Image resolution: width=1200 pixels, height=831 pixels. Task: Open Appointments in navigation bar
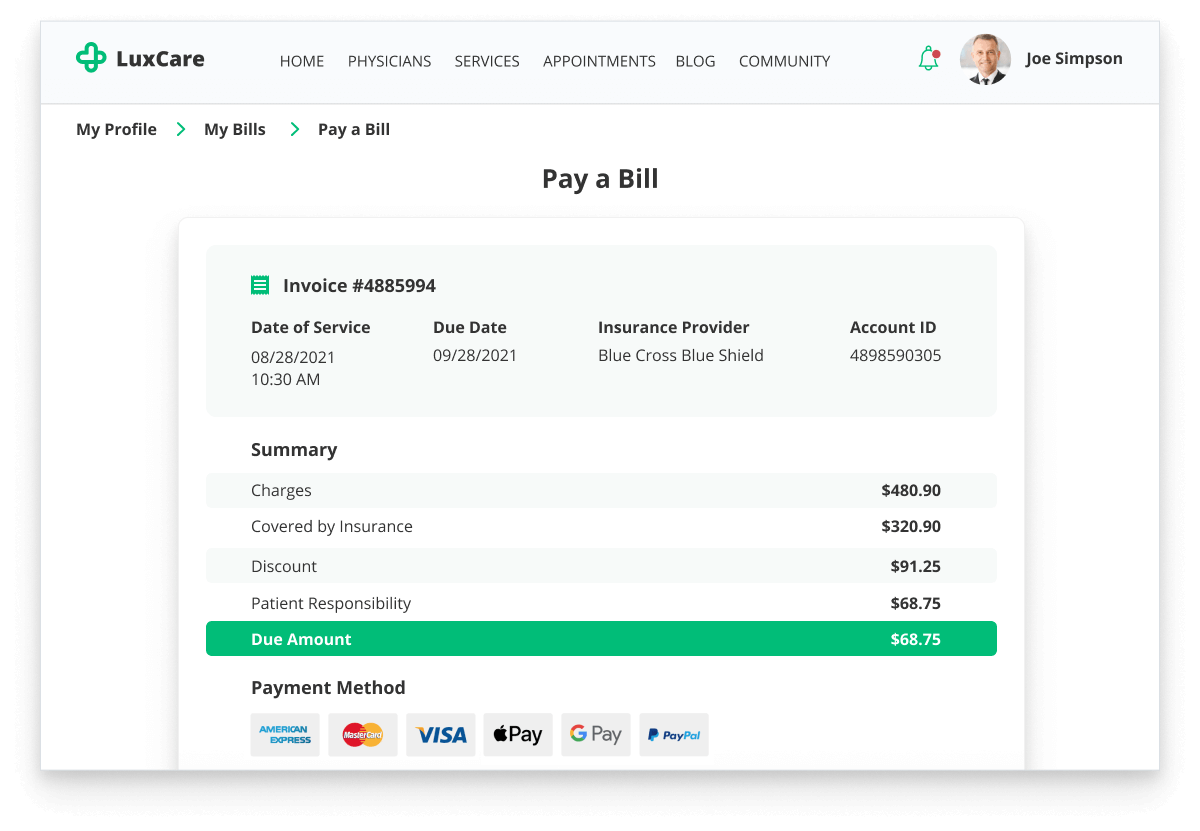[x=599, y=61]
